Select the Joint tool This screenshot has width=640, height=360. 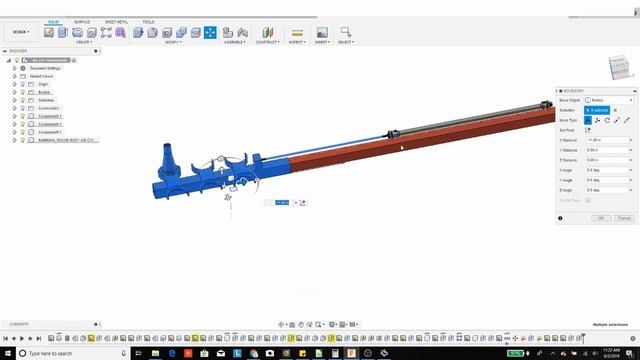(x=243, y=32)
